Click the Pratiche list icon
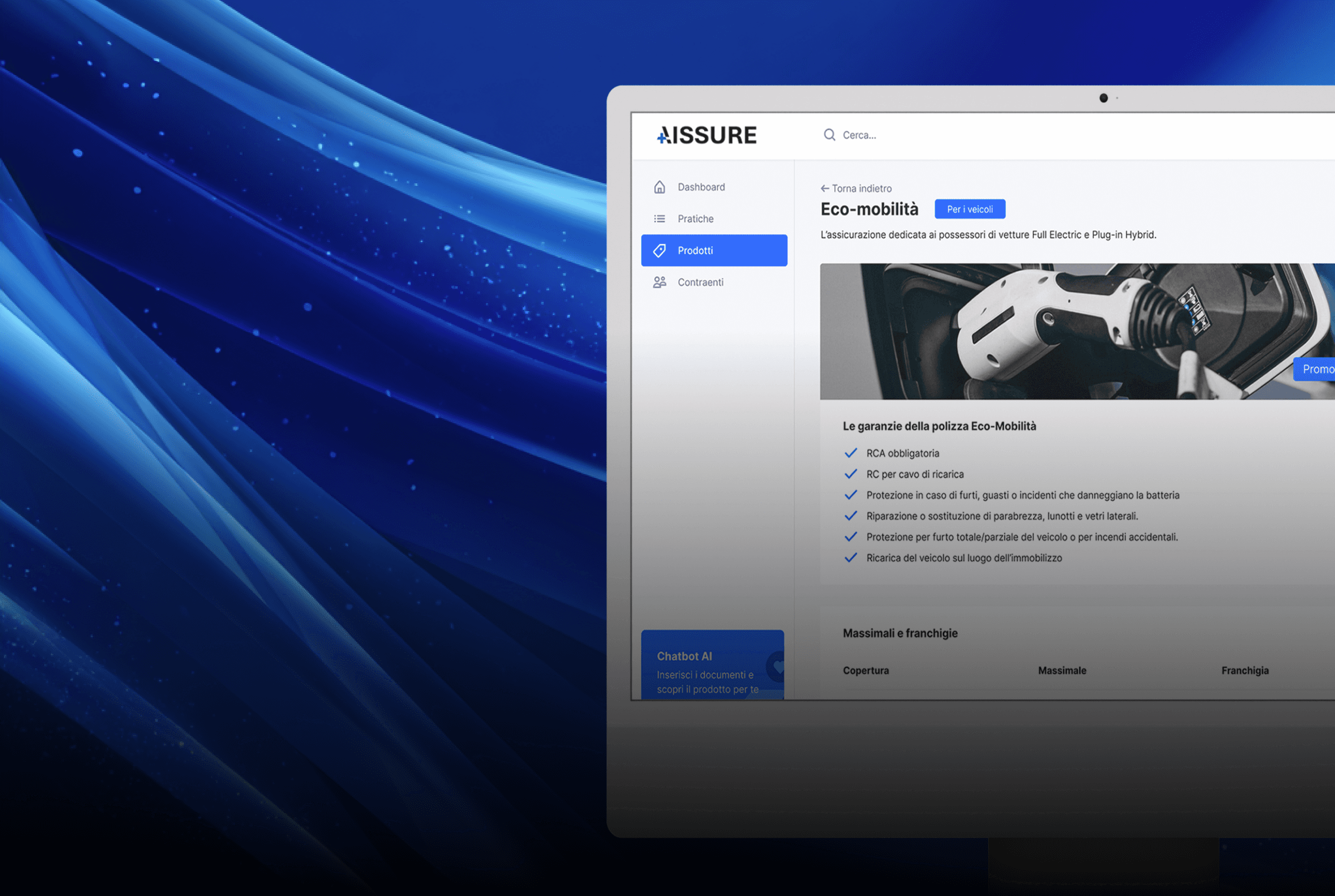Screen dimensions: 1335x896 click(659, 219)
